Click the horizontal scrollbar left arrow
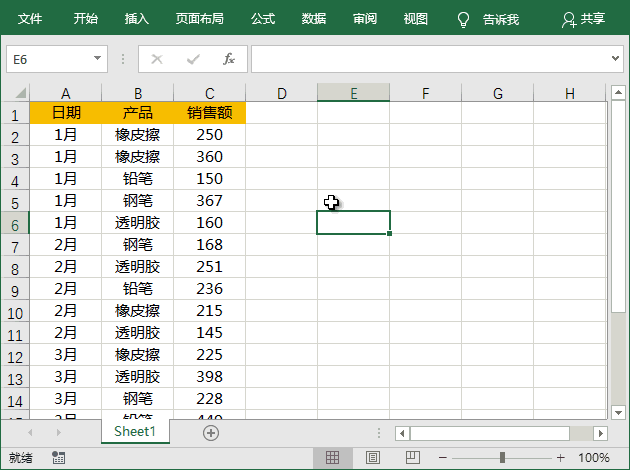 (402, 433)
